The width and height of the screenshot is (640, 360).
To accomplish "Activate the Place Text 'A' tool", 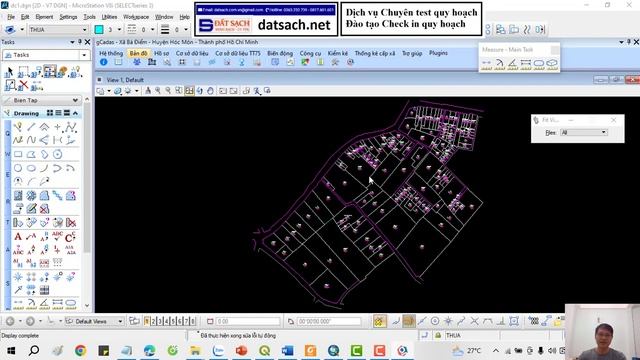I will (x=18, y=236).
